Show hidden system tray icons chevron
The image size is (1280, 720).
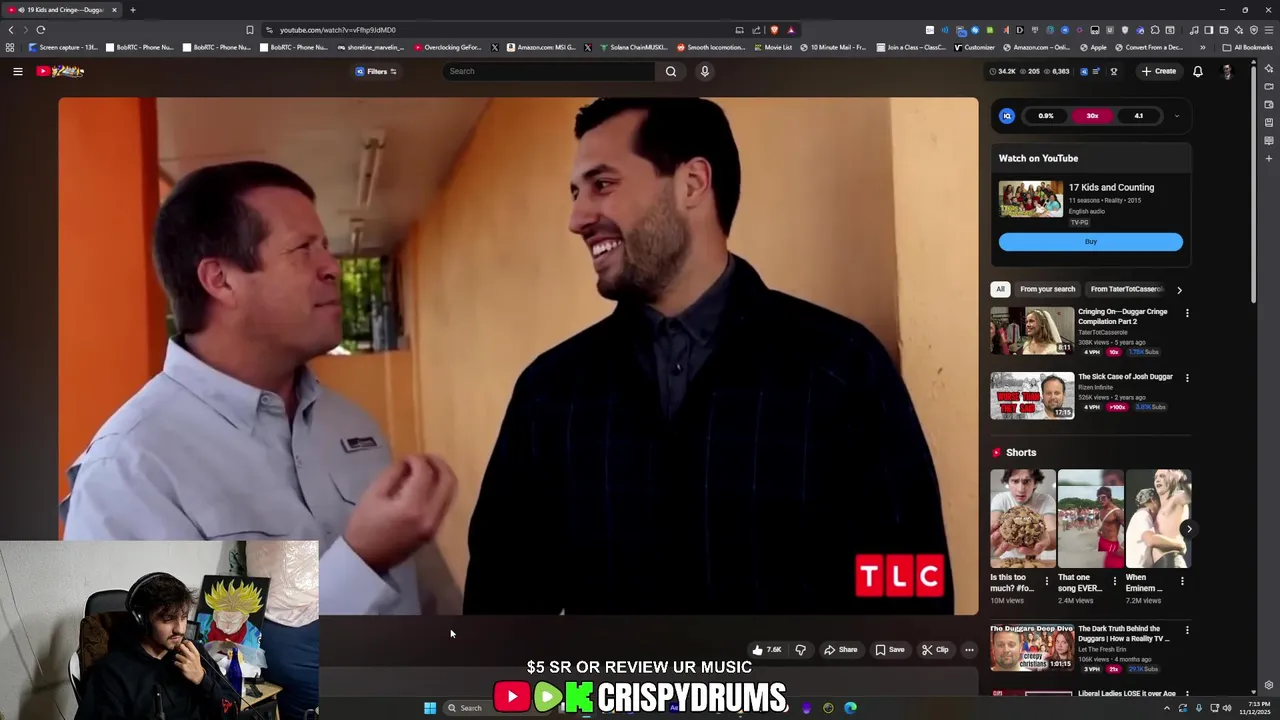click(1166, 708)
